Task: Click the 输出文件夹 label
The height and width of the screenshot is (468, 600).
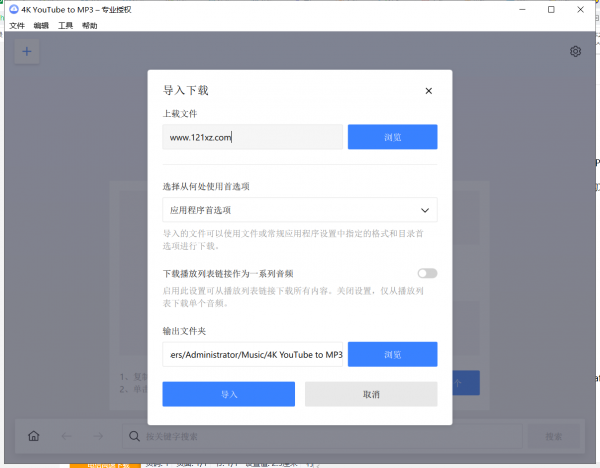Action: [184, 331]
